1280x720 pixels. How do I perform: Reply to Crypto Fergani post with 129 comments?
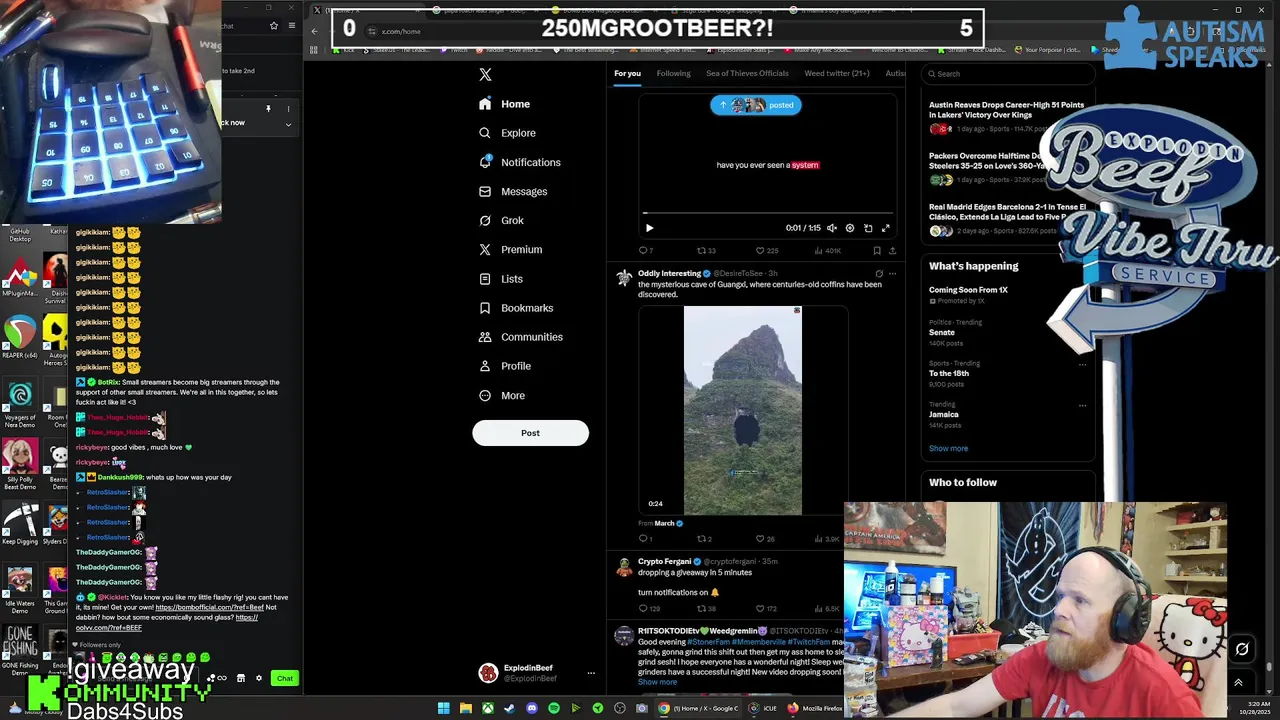tap(649, 609)
